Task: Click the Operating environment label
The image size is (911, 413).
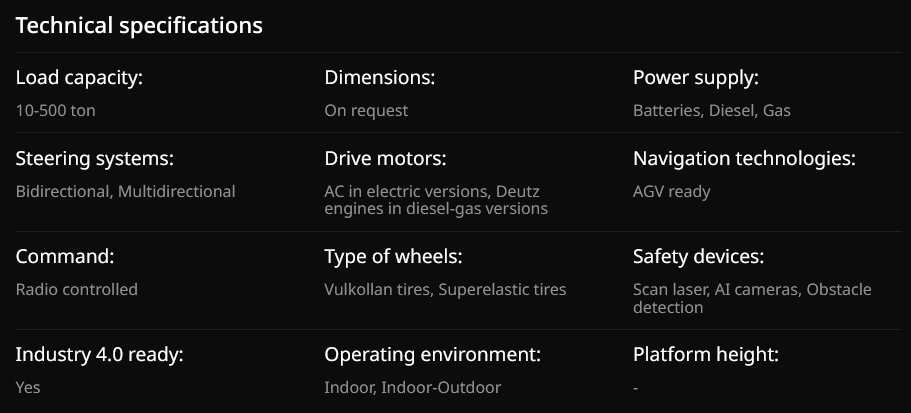Action: click(433, 355)
